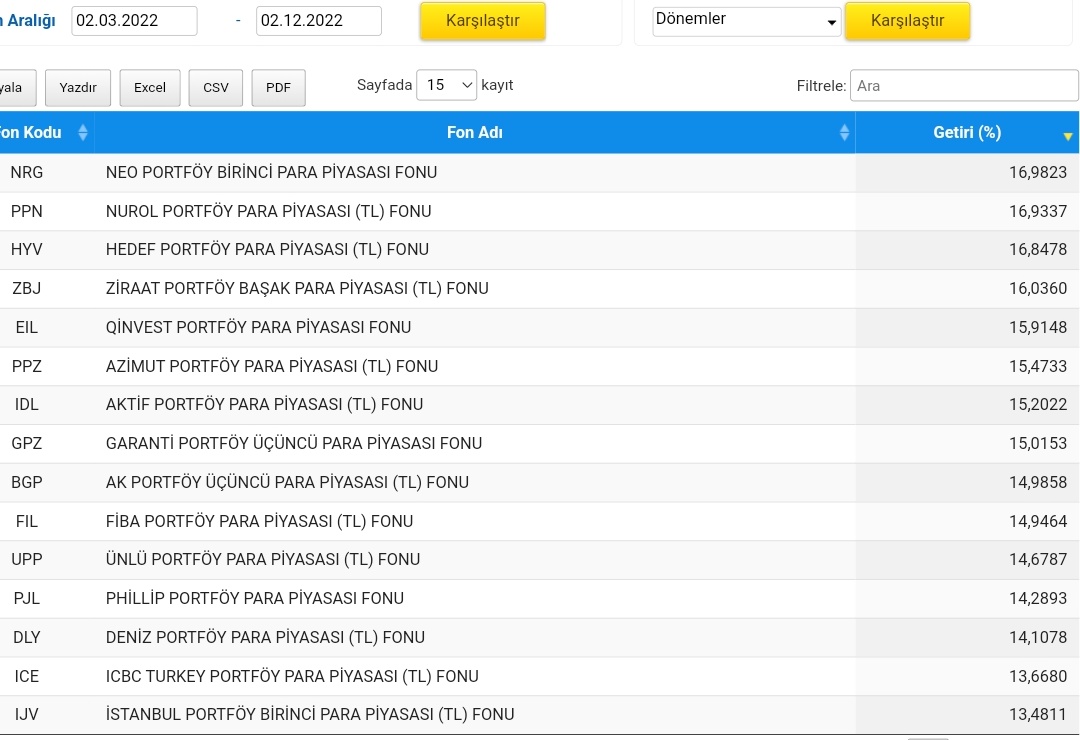Select HEDEF PORTFÖY PARA PİYASASI (TL) FONU
Image resolution: width=1080 pixels, height=740 pixels.
[267, 249]
